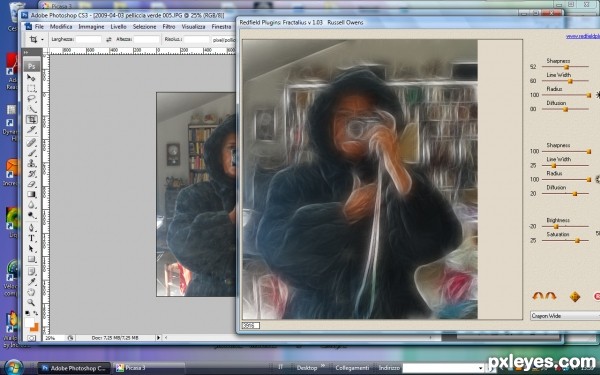Open the taskbar Indirizzo address dropdown
This screenshot has height=375, width=600.
coord(481,368)
